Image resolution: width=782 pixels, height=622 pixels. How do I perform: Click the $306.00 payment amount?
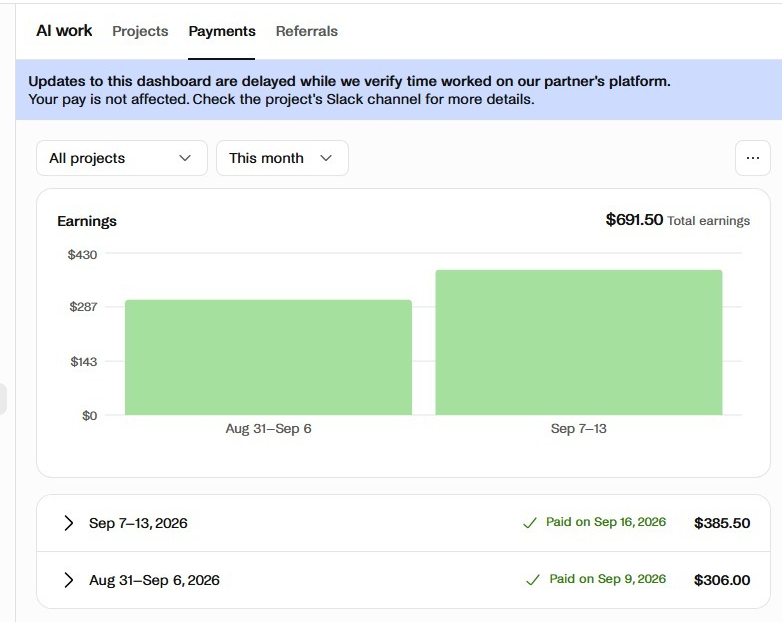coord(722,580)
